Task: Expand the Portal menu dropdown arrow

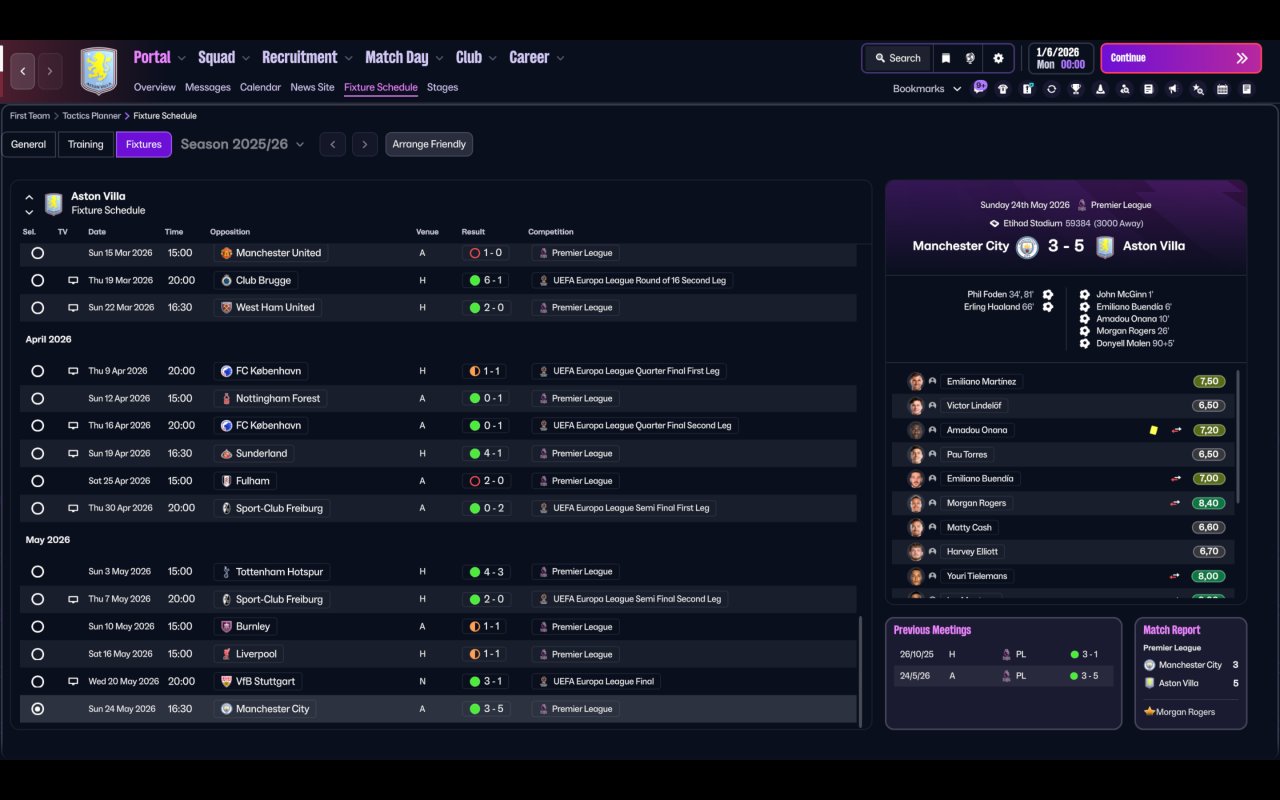Action: 181,59
